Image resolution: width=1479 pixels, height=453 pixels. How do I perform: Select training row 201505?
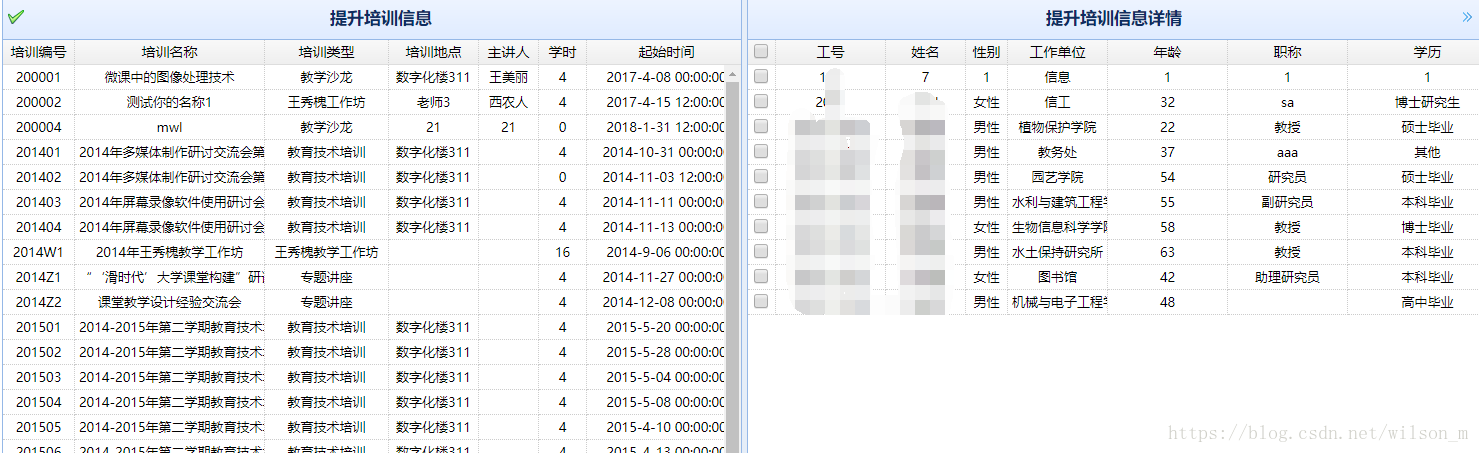coord(364,427)
